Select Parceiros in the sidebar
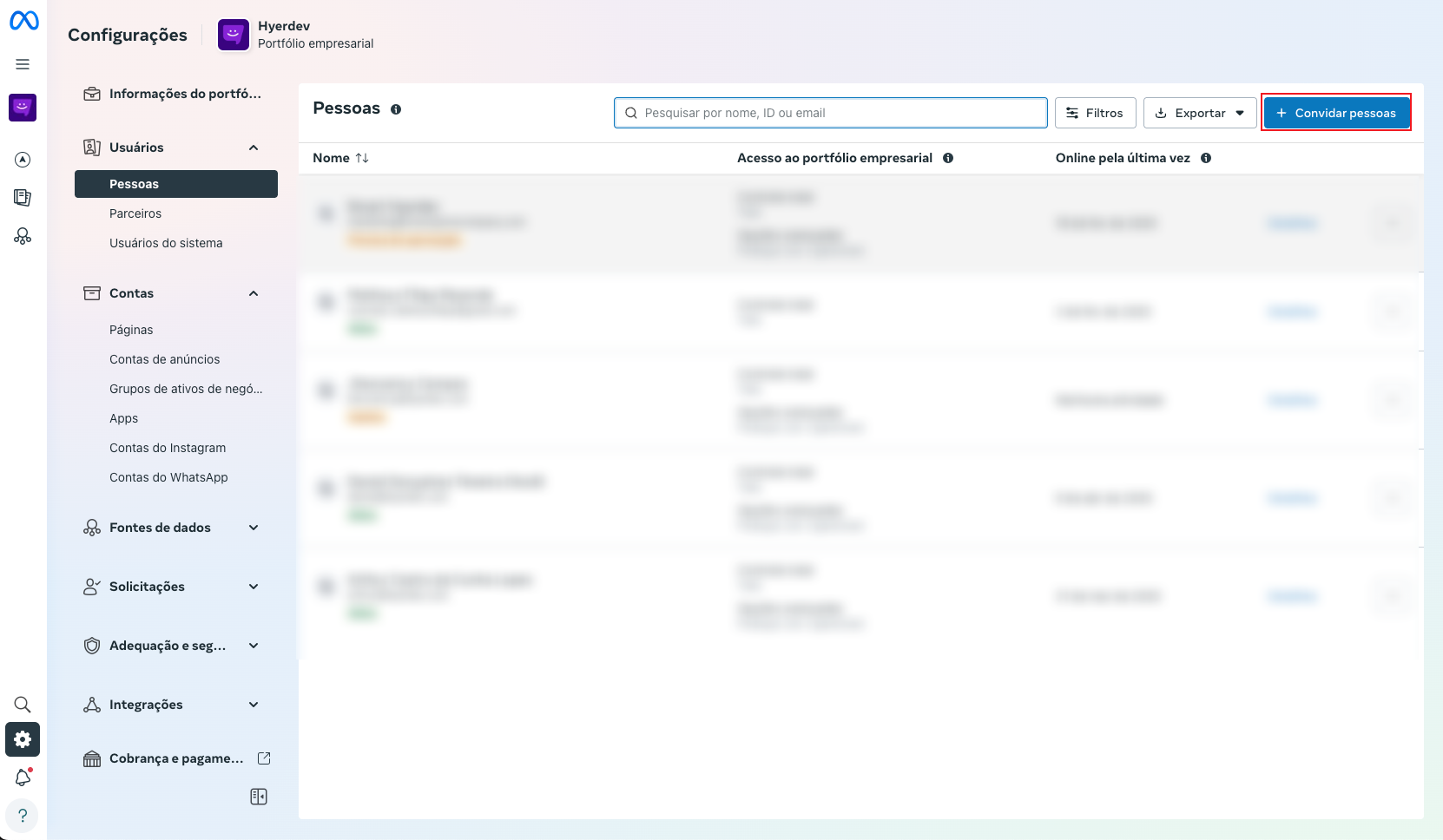Screen dimensions: 1443x840 click(x=135, y=213)
